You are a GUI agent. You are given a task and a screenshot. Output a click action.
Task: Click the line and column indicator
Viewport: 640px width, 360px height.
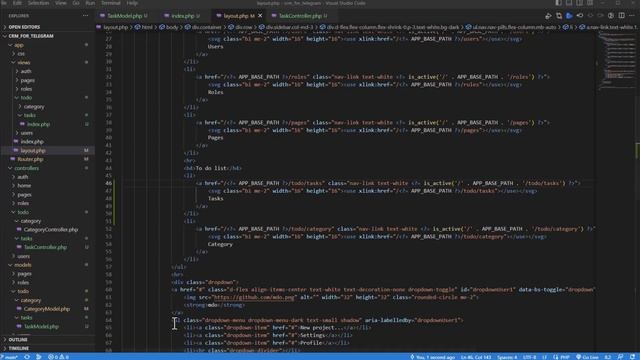476,357
